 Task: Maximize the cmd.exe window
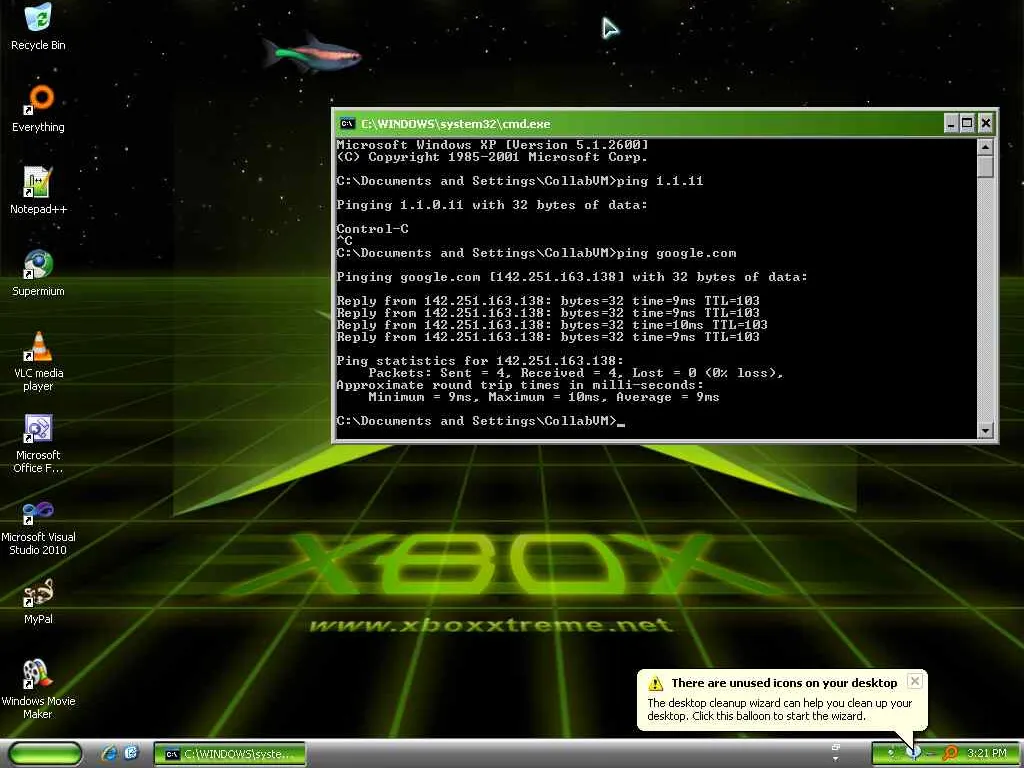(968, 123)
